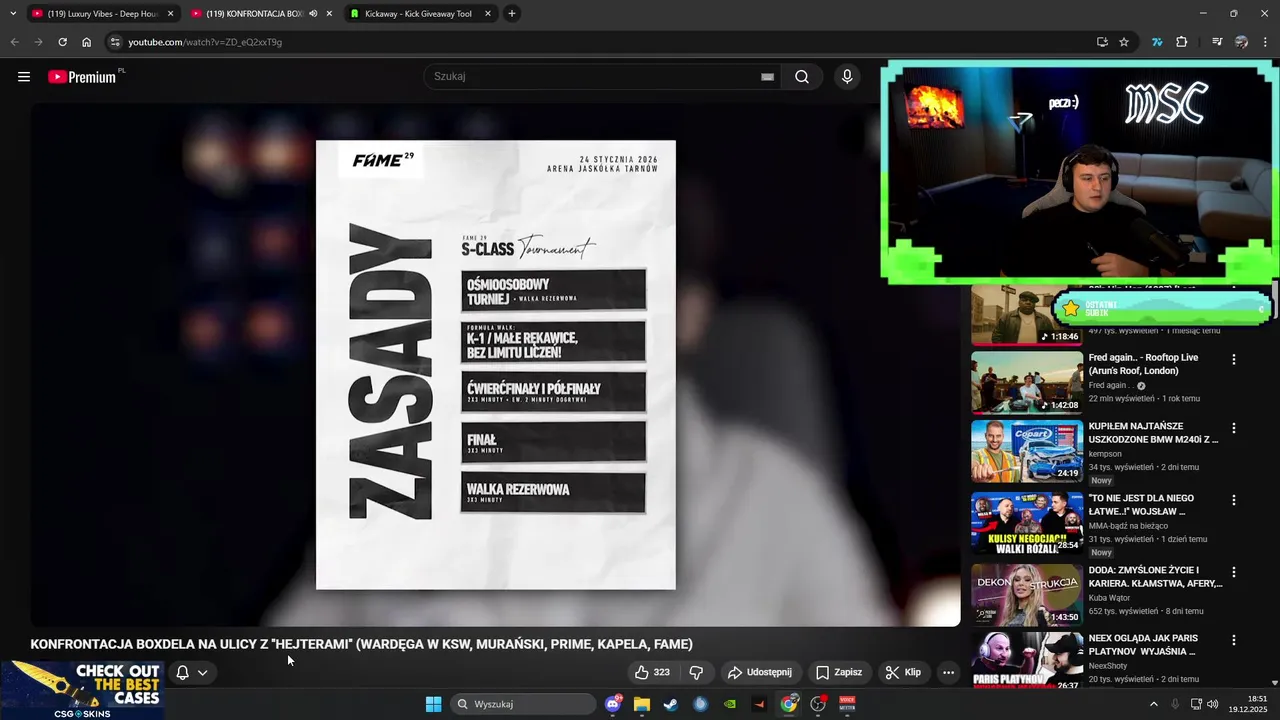Open TO NIE JEST DLA NIEGO ŁATWE video
Image resolution: width=1280 pixels, height=720 pixels.
(x=1141, y=504)
